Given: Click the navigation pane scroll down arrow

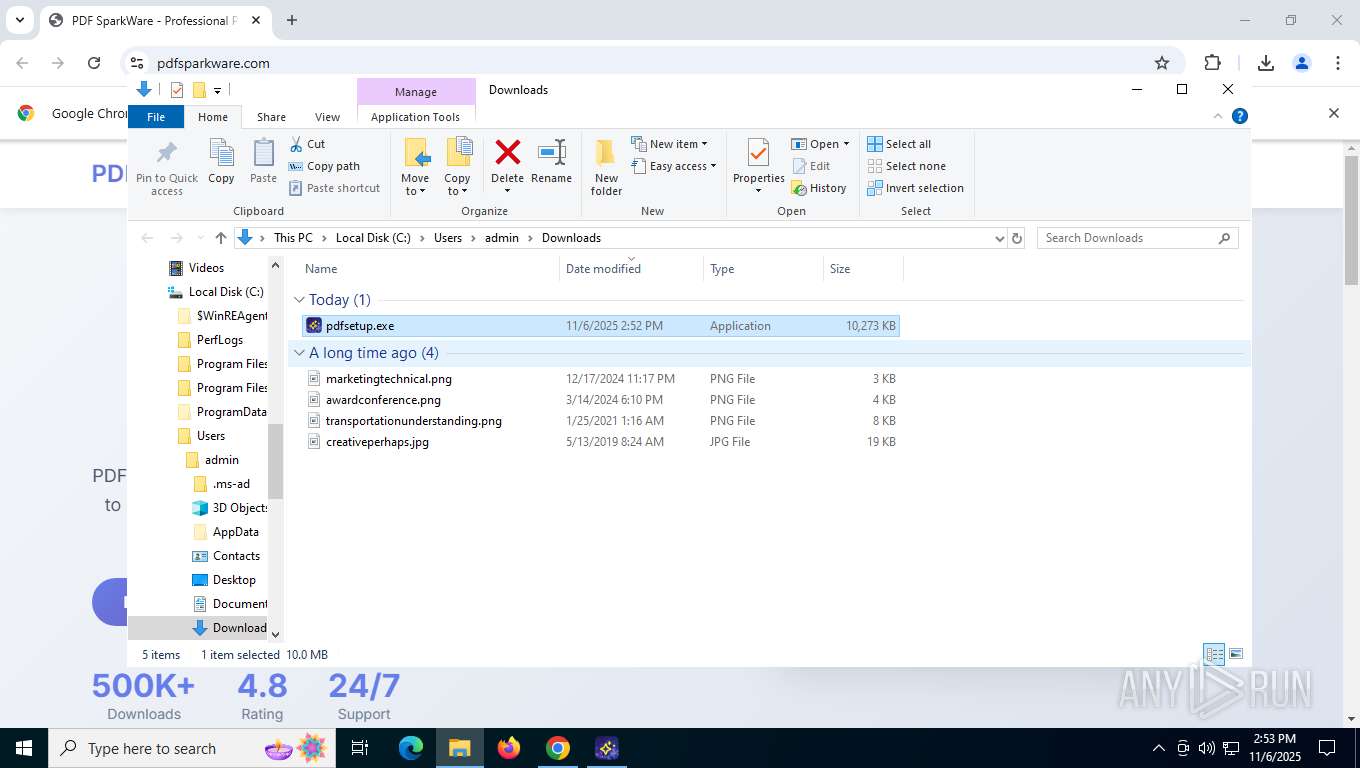Looking at the screenshot, I should (x=276, y=634).
